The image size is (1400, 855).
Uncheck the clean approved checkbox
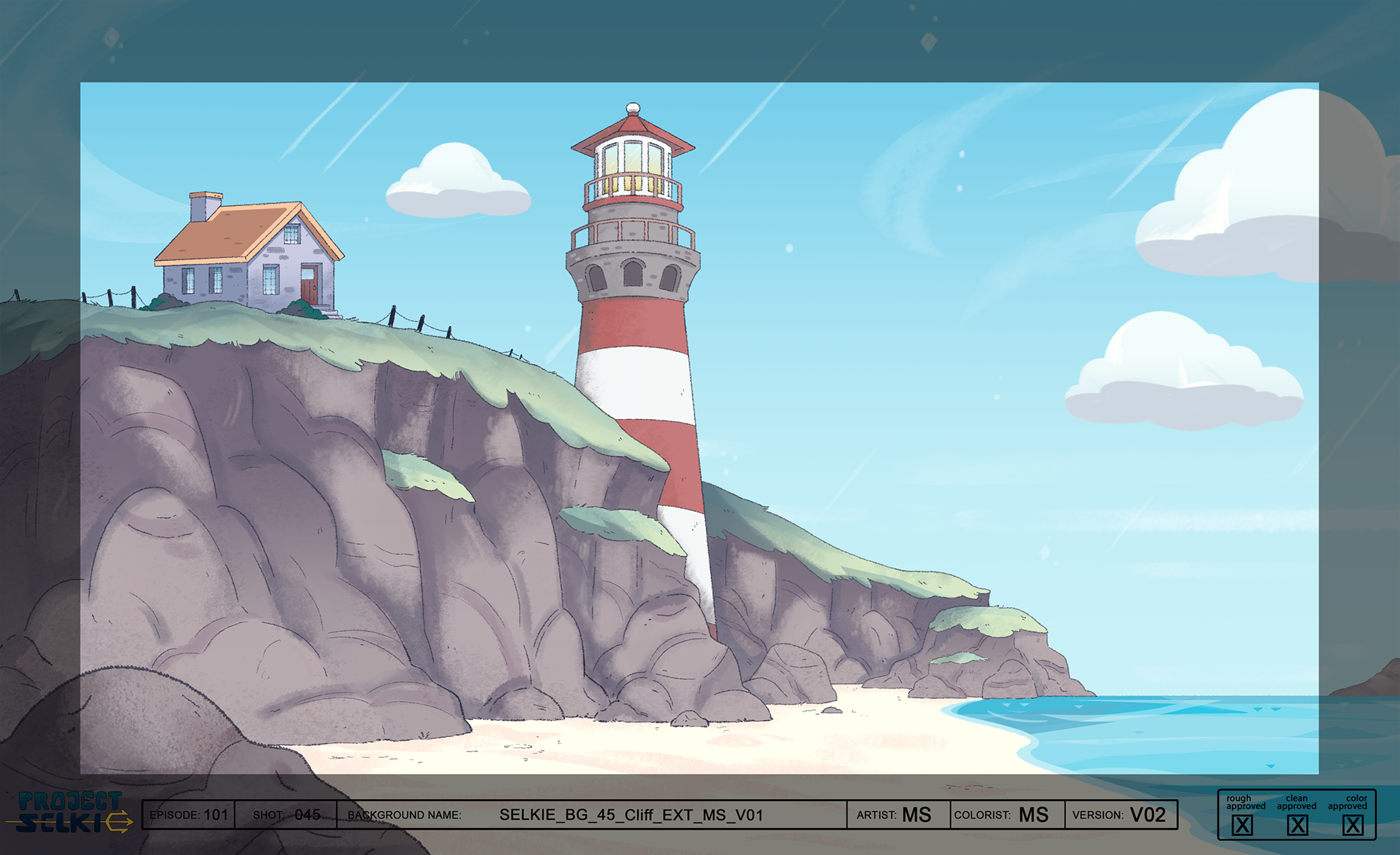(1296, 825)
